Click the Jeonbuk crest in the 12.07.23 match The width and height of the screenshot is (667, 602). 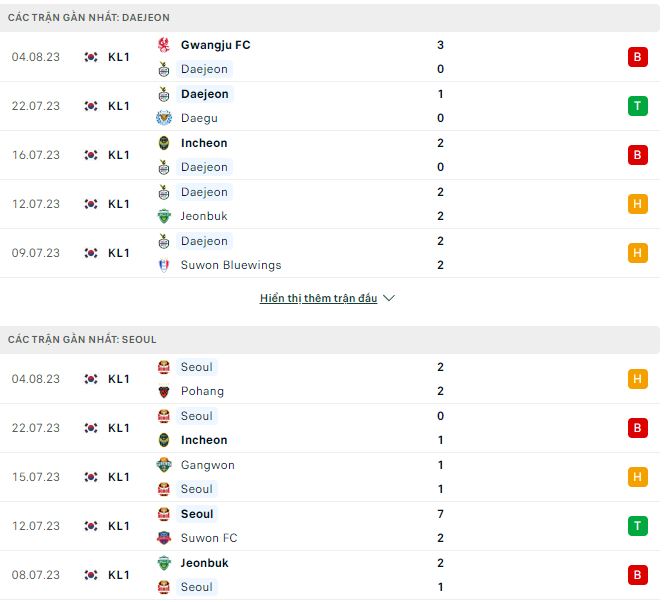[164, 216]
